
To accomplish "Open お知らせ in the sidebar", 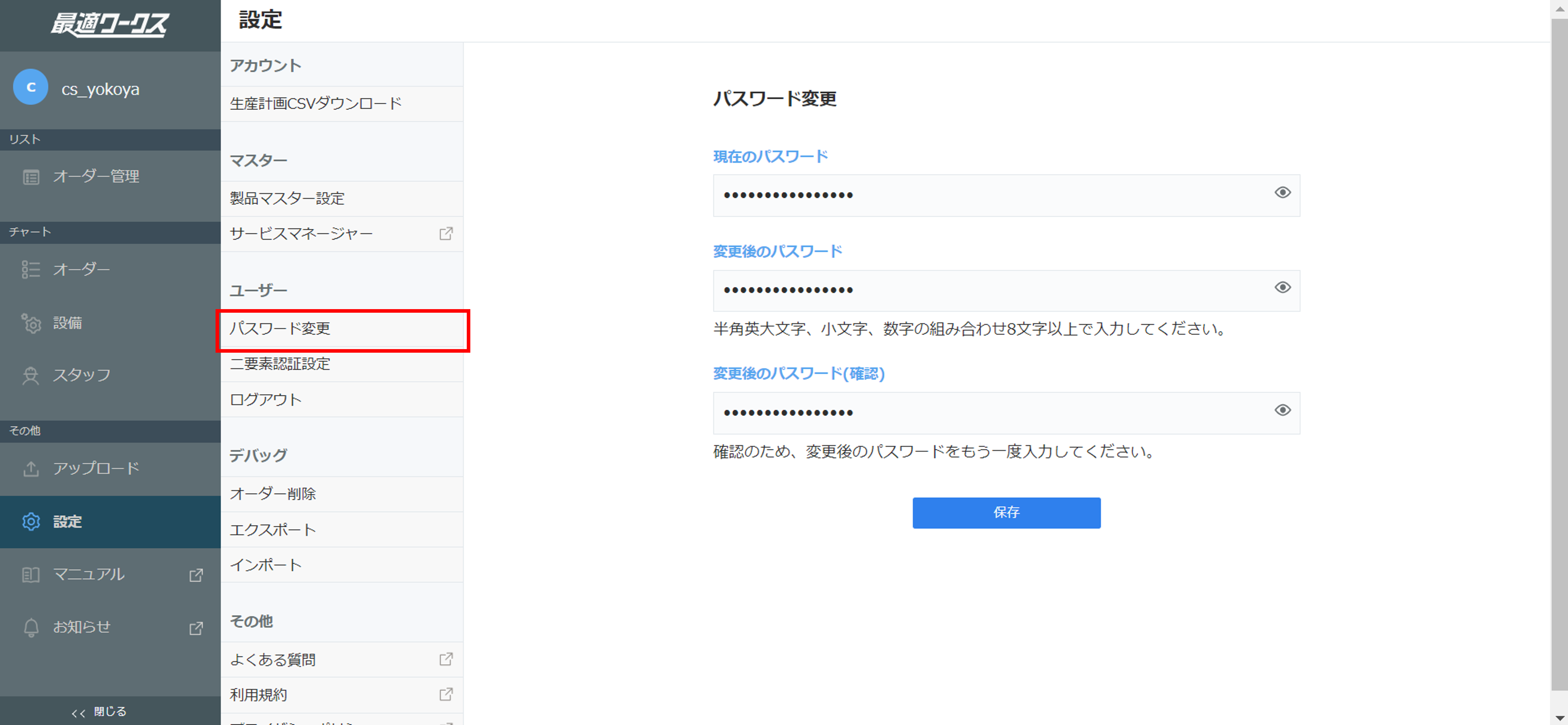I will click(x=110, y=627).
